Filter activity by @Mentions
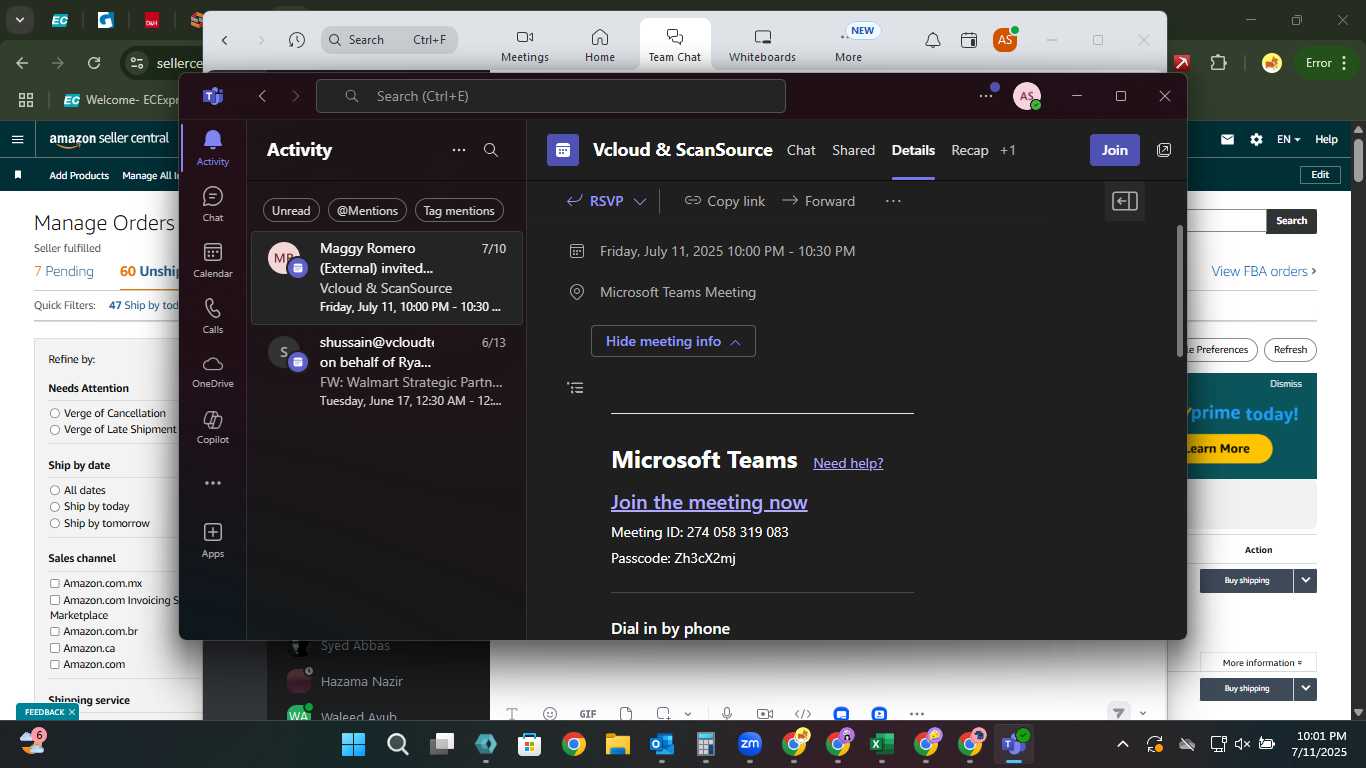The image size is (1366, 768). 367,210
